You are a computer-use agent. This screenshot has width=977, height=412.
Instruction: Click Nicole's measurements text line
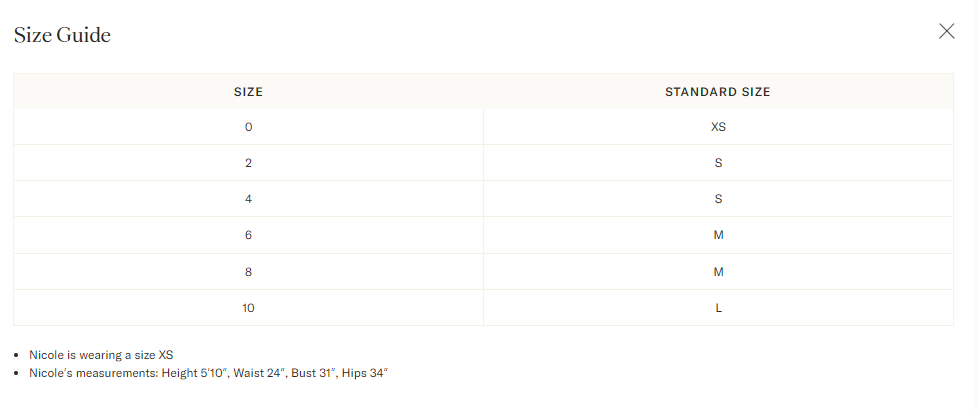[x=209, y=373]
